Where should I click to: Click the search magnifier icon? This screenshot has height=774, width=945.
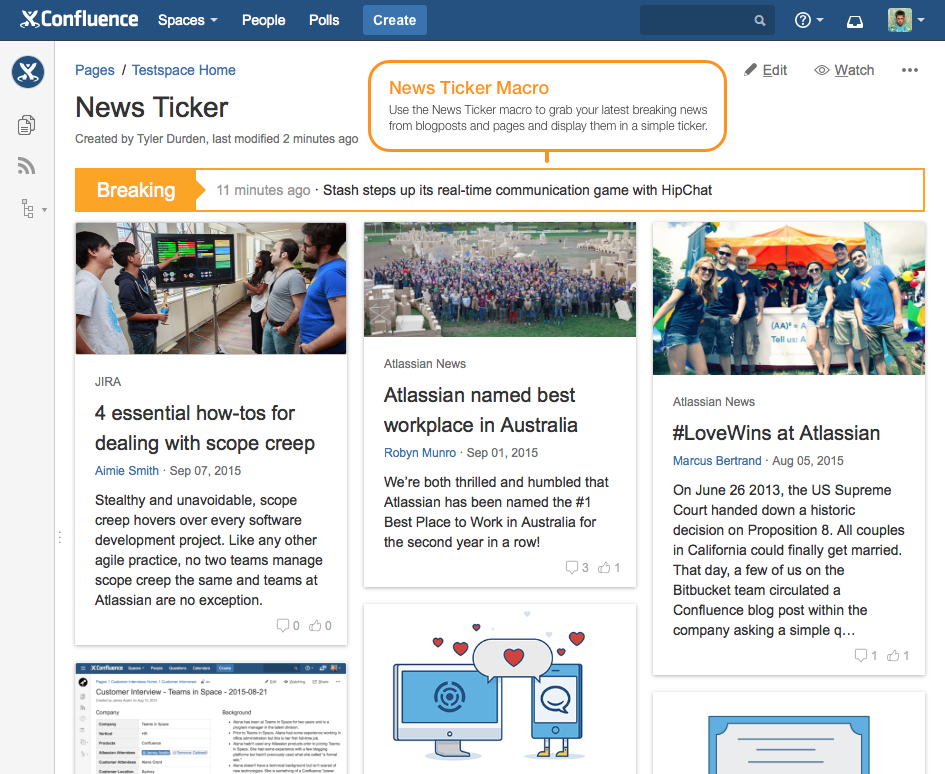[759, 20]
